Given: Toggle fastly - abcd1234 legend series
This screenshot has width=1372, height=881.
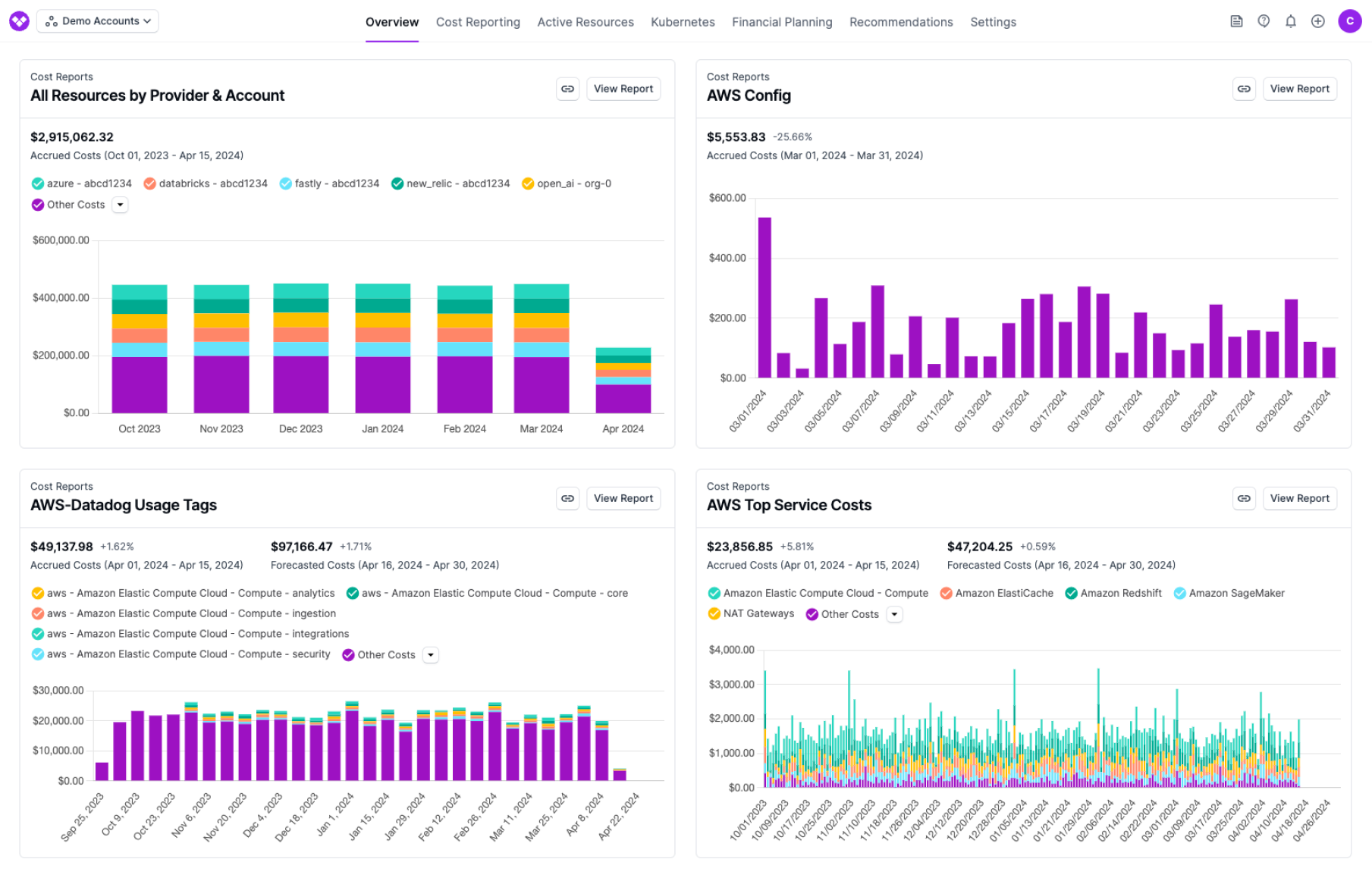Looking at the screenshot, I should pyautogui.click(x=329, y=183).
